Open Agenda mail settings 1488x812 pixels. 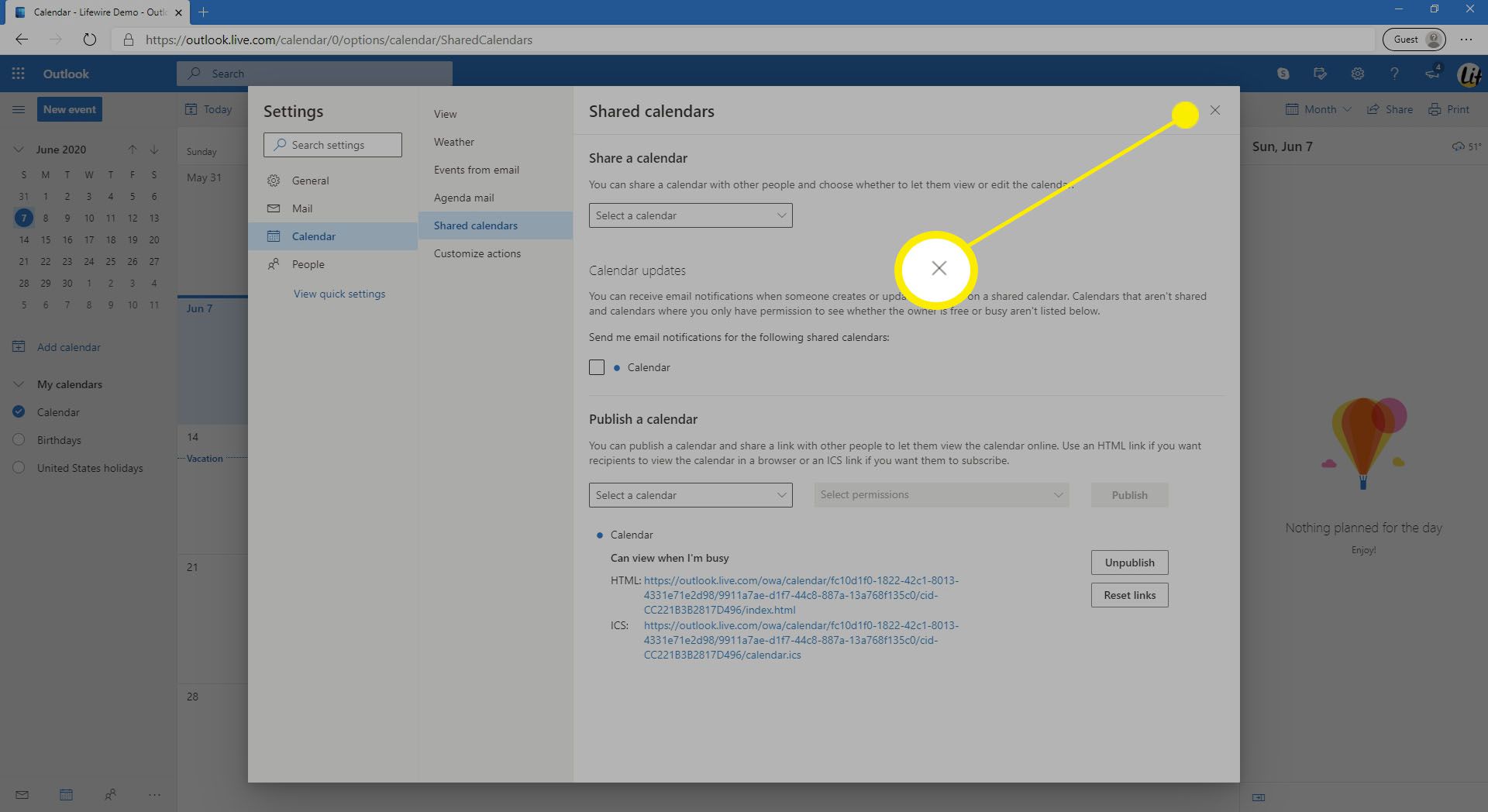pyautogui.click(x=496, y=198)
